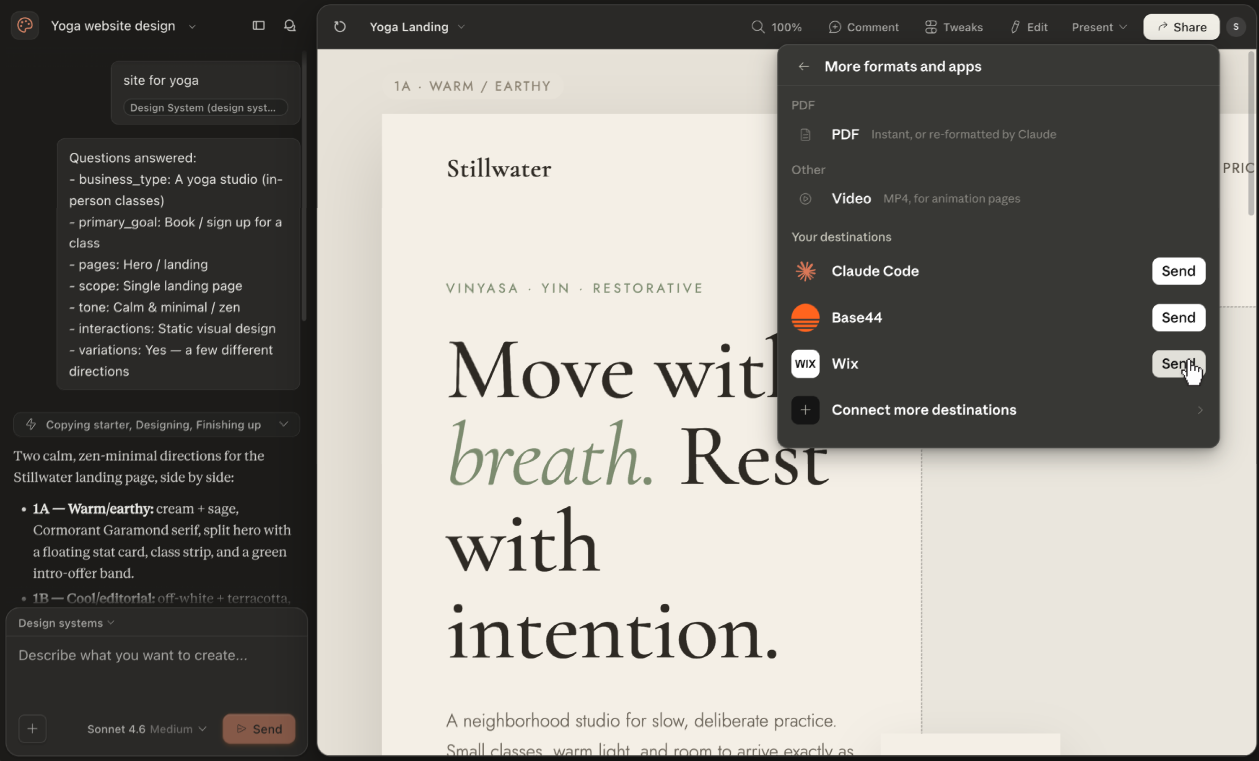The width and height of the screenshot is (1259, 761).
Task: Open the Design systems dropdown
Action: pos(66,623)
